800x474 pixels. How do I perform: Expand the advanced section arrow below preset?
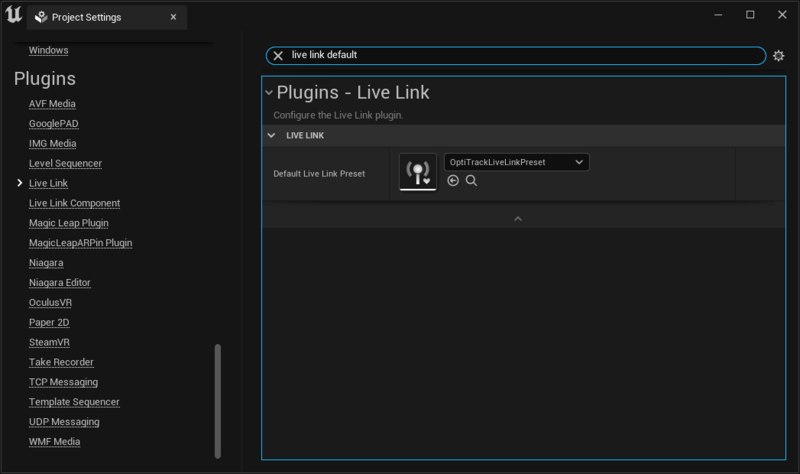(x=517, y=218)
